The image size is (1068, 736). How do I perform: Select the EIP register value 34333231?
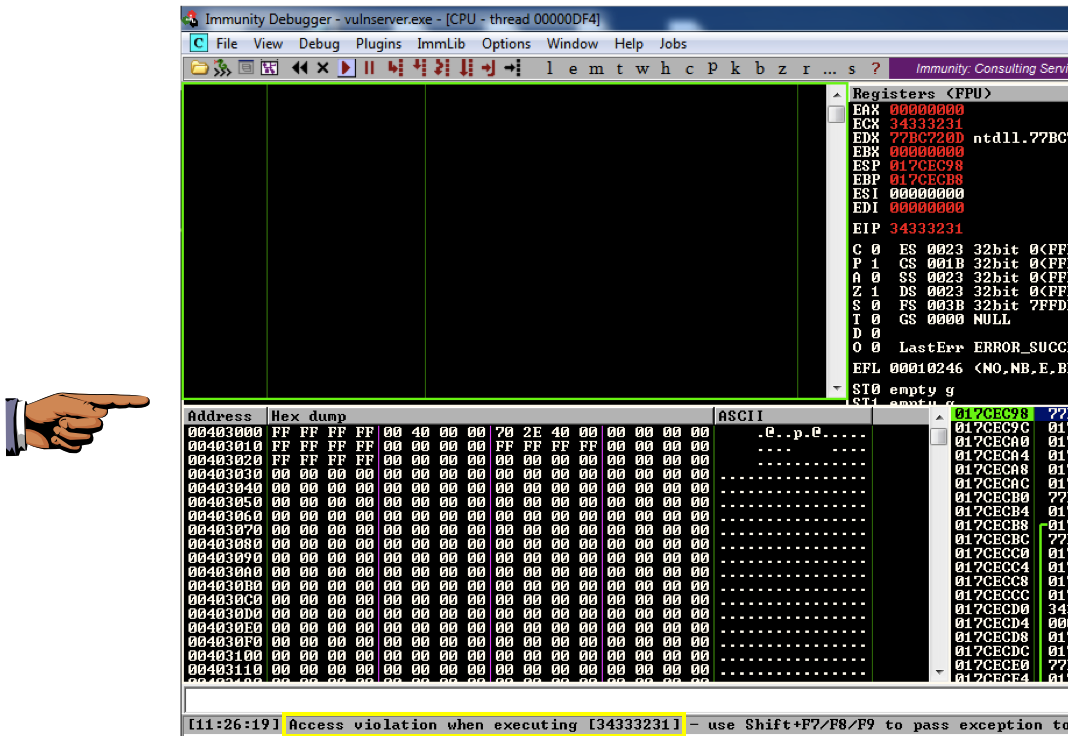pos(926,228)
